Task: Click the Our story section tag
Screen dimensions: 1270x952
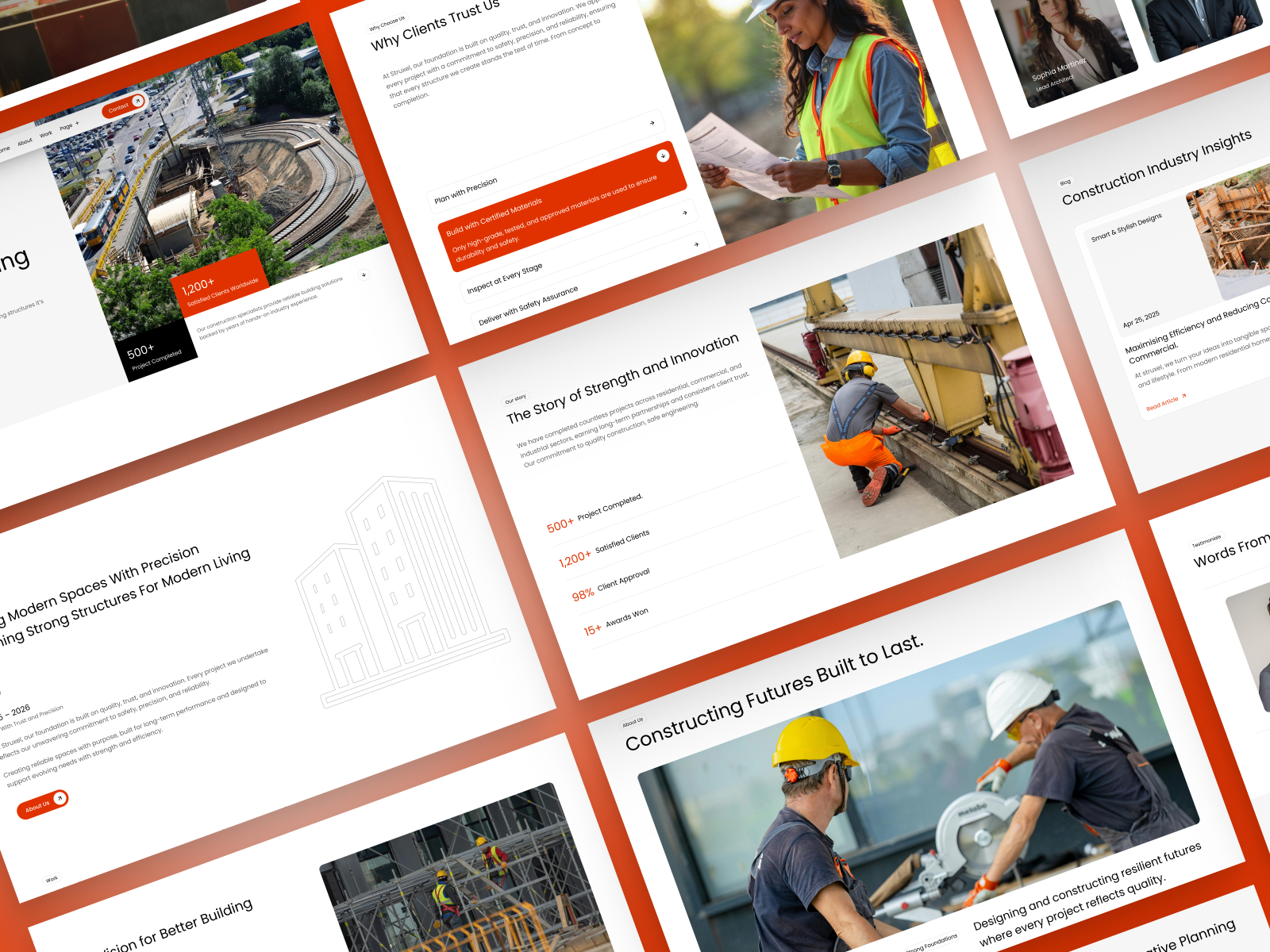Action: click(516, 399)
